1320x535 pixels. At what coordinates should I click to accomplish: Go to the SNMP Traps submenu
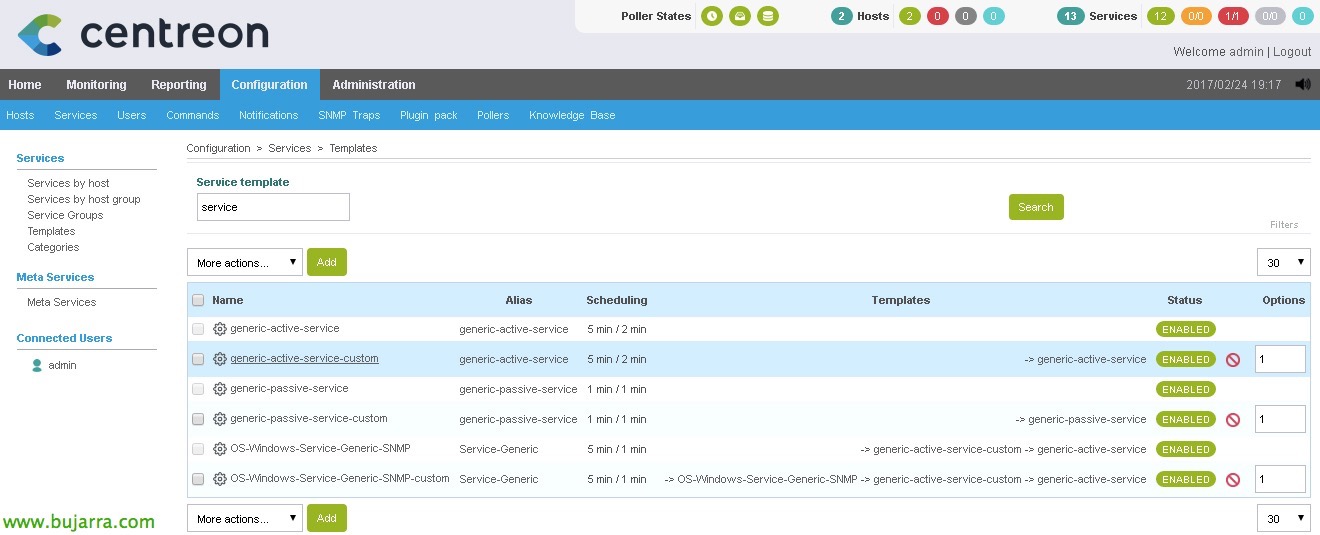tap(349, 115)
